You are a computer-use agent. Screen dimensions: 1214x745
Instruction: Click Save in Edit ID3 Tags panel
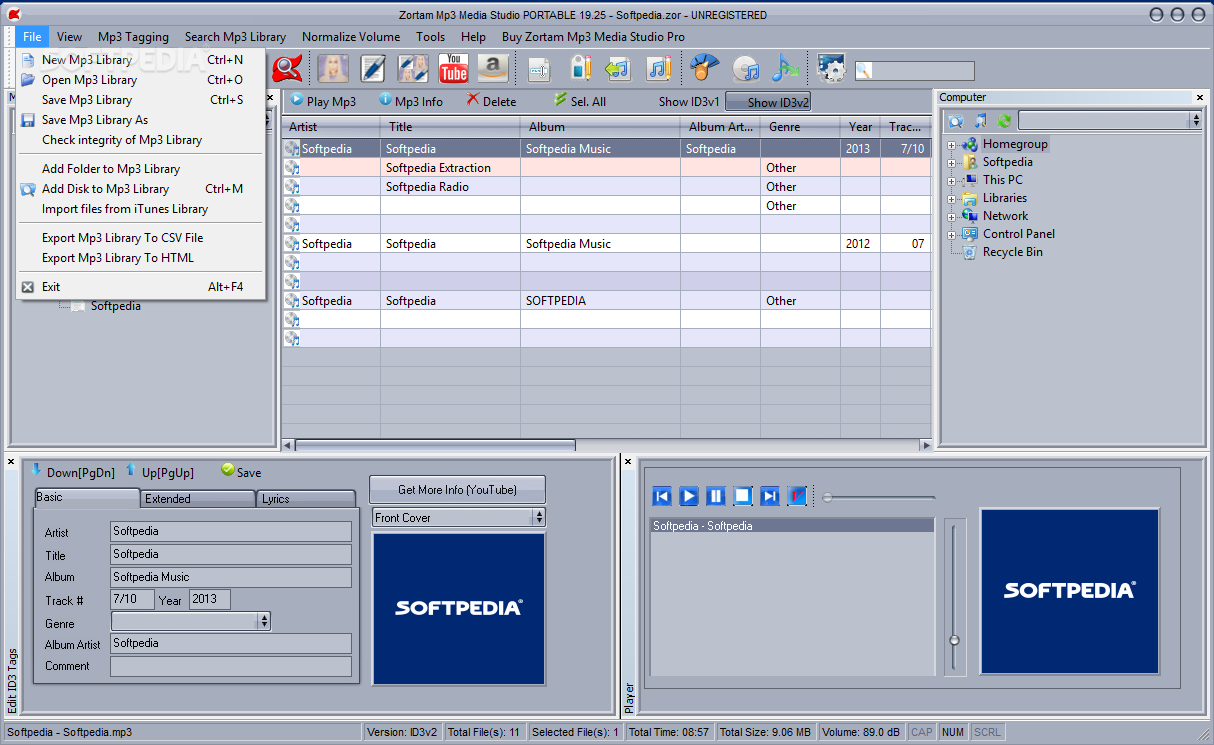(241, 472)
